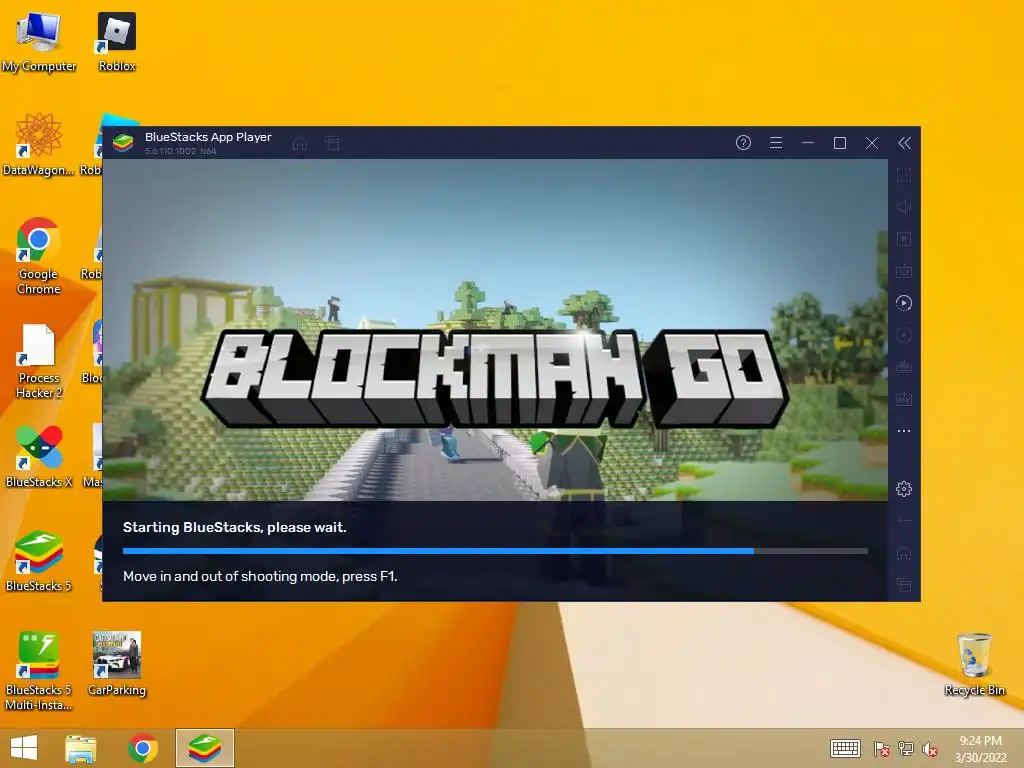Select the Recycle Bin desktop icon

click(974, 664)
